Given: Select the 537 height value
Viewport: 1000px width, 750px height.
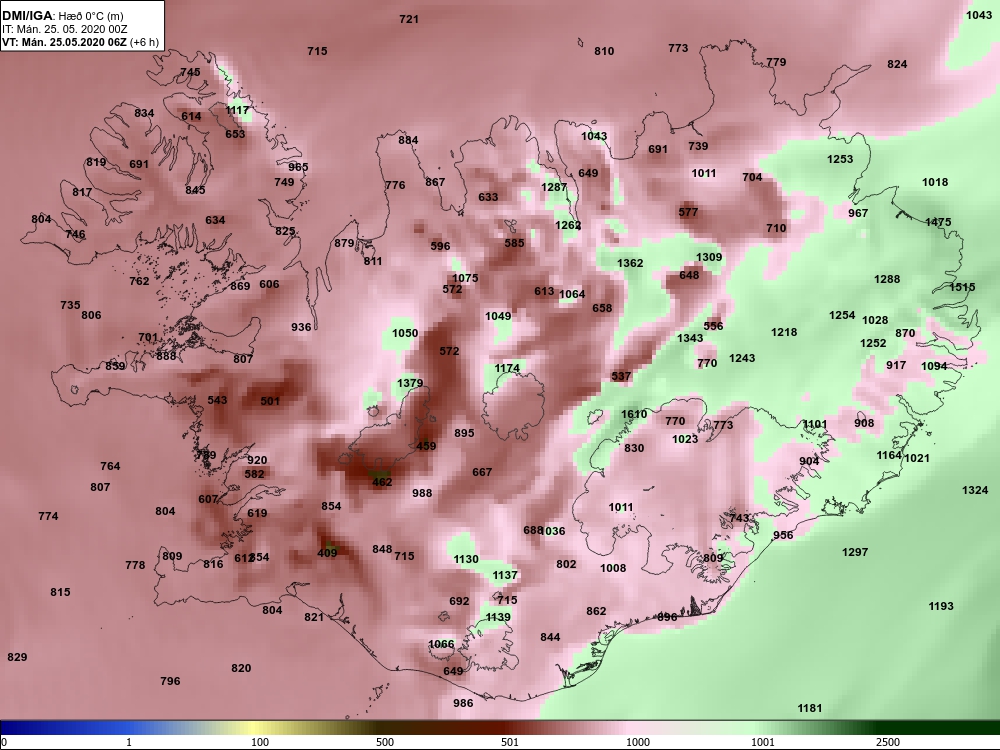Looking at the screenshot, I should point(621,376).
